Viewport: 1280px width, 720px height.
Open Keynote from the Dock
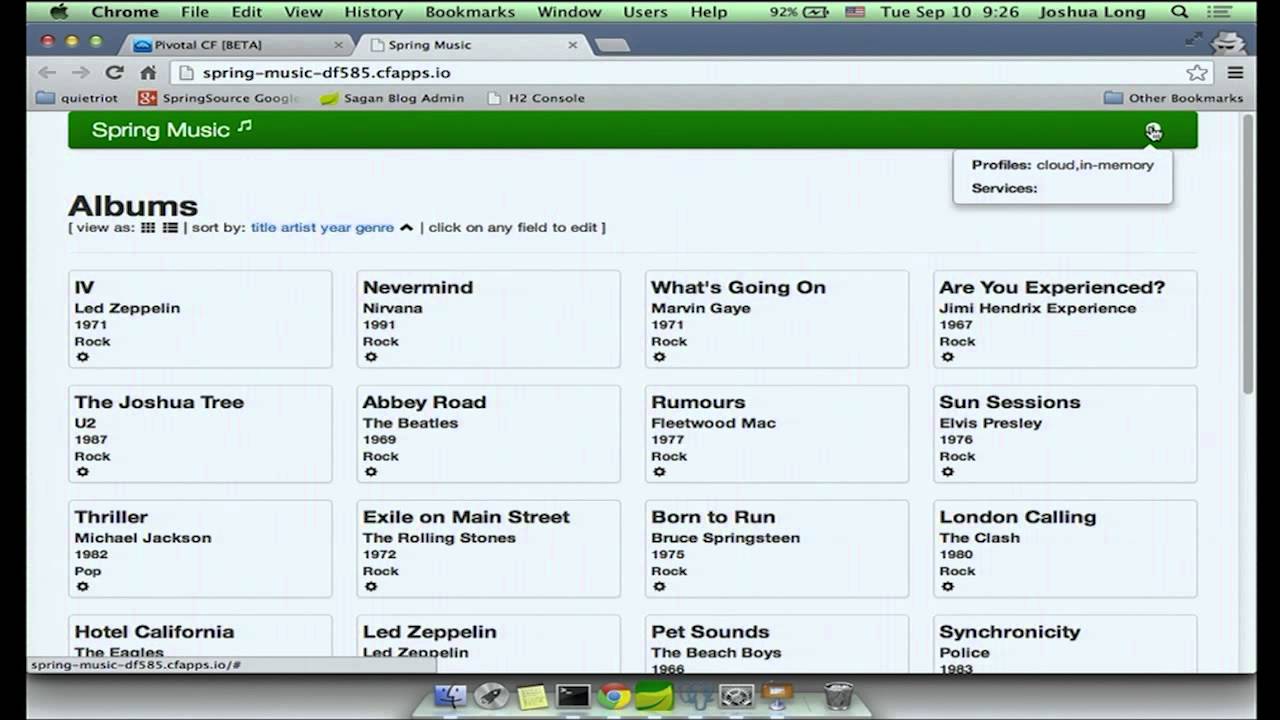[777, 696]
